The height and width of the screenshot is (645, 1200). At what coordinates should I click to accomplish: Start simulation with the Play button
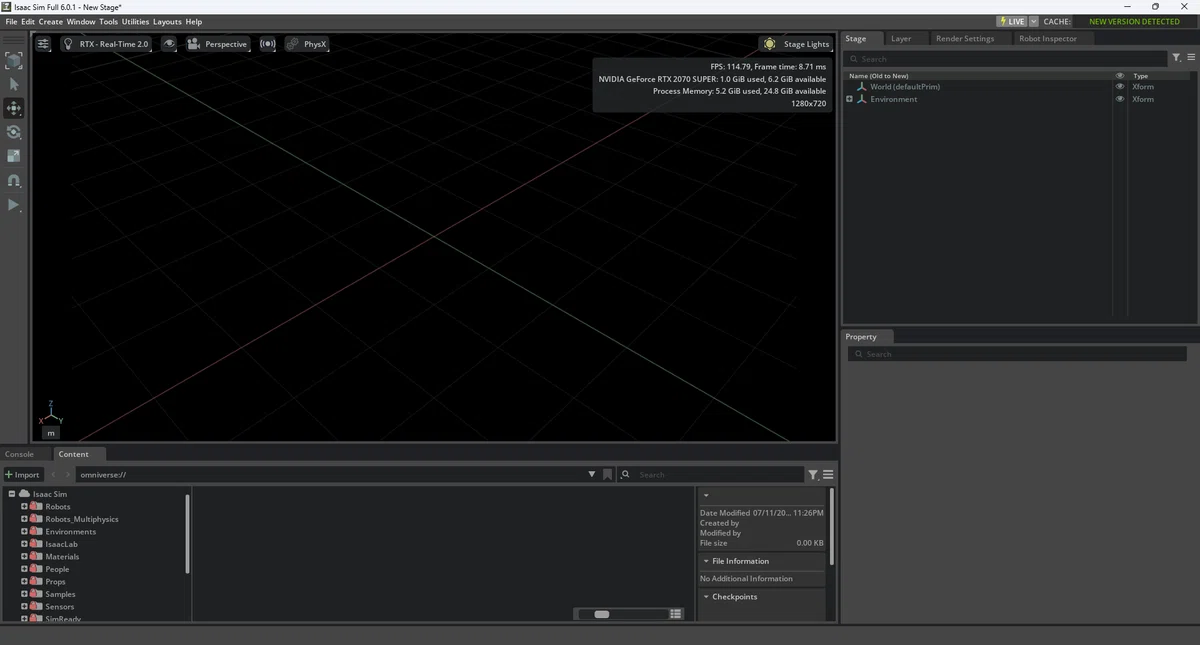[x=14, y=205]
